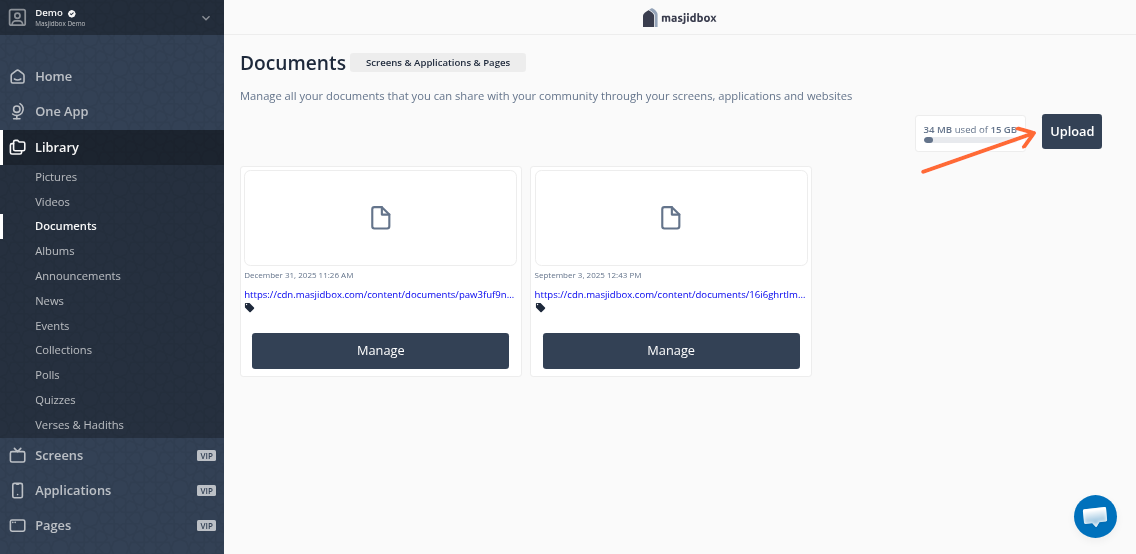Viewport: 1136px width, 554px height.
Task: Go to Pictures in Library
Action: tap(56, 177)
